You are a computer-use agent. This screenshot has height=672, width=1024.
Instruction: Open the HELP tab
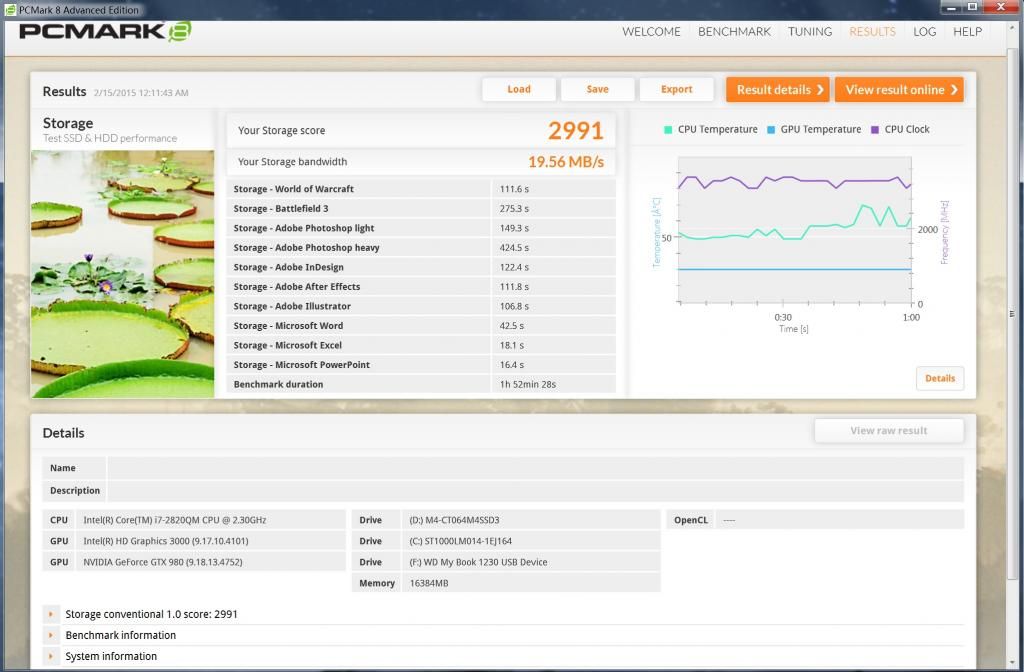coord(967,31)
